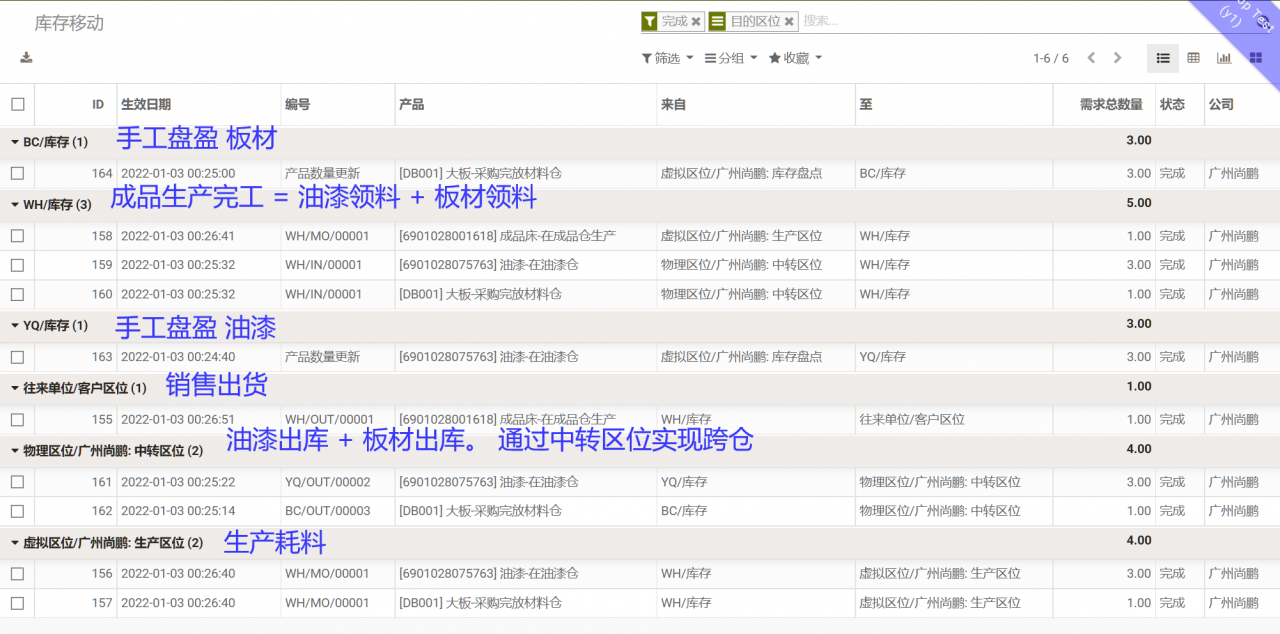
Task: Click date 2022-01-03 00:24:40
Action: click(178, 356)
